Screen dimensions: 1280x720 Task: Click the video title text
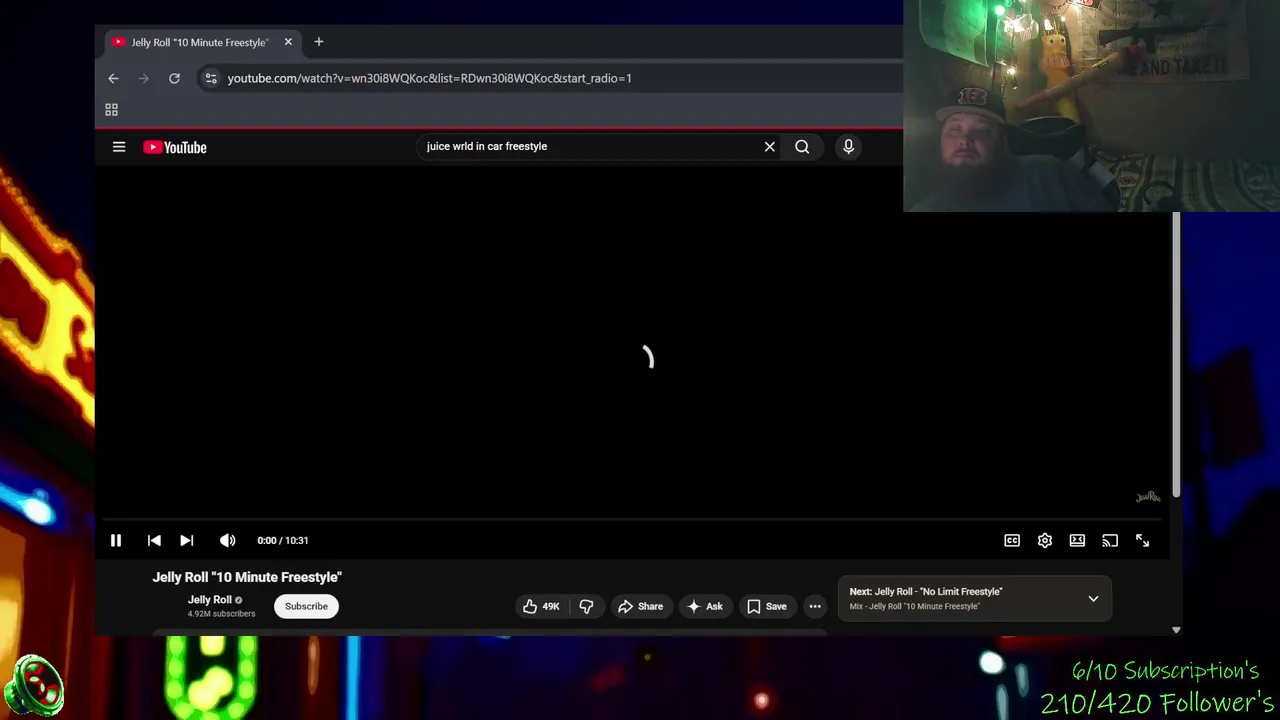click(247, 577)
